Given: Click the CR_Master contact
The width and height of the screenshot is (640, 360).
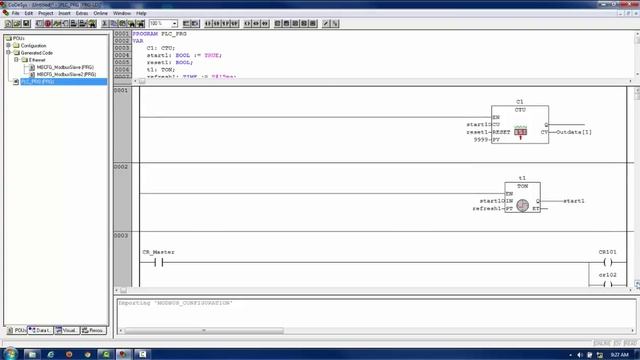Looking at the screenshot, I should coord(159,262).
